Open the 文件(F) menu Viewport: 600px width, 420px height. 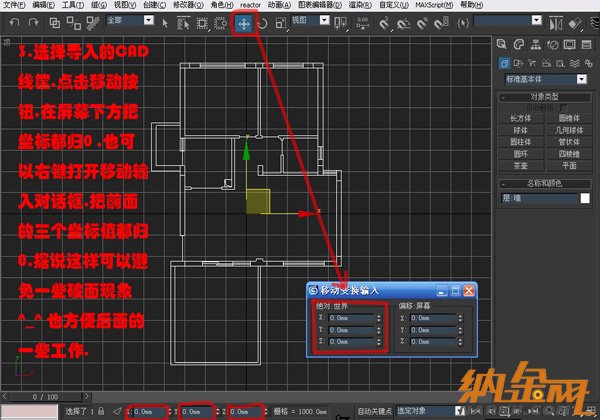tap(14, 5)
